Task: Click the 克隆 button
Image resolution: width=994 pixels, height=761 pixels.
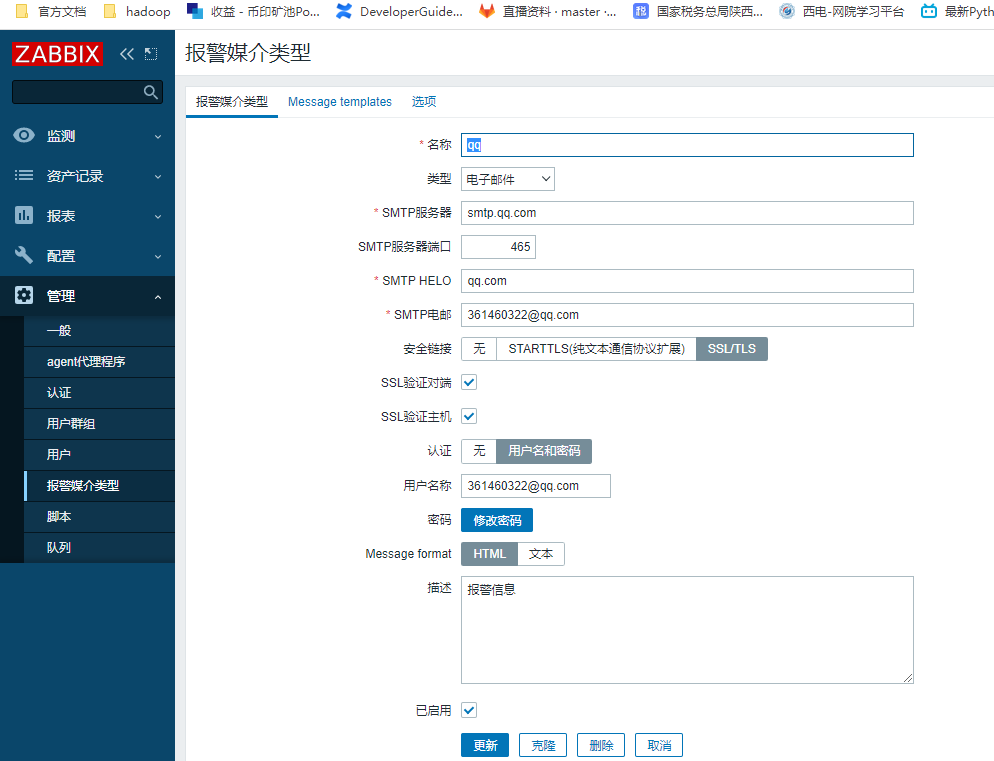Action: [x=543, y=745]
